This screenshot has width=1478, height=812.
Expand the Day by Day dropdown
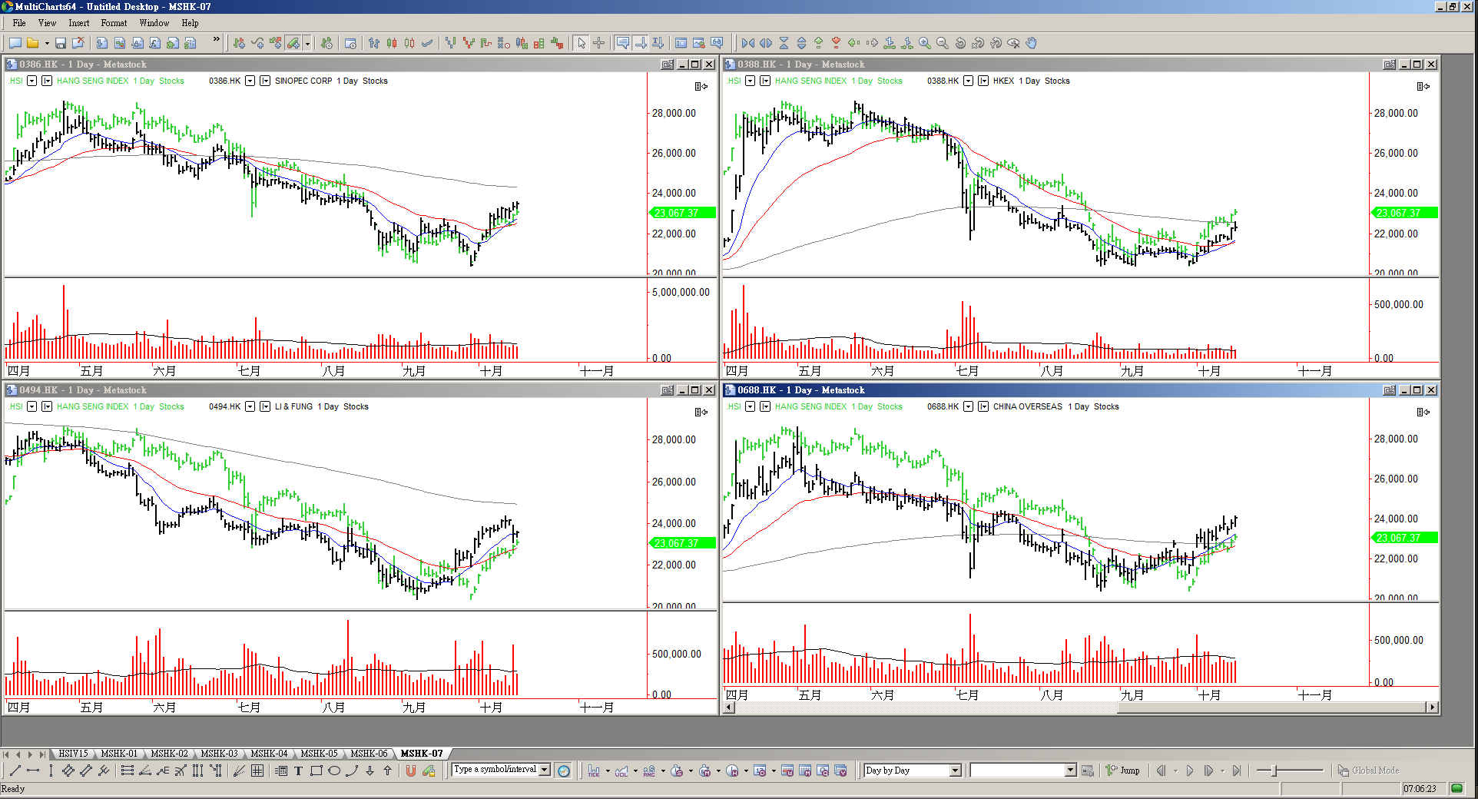tap(955, 771)
